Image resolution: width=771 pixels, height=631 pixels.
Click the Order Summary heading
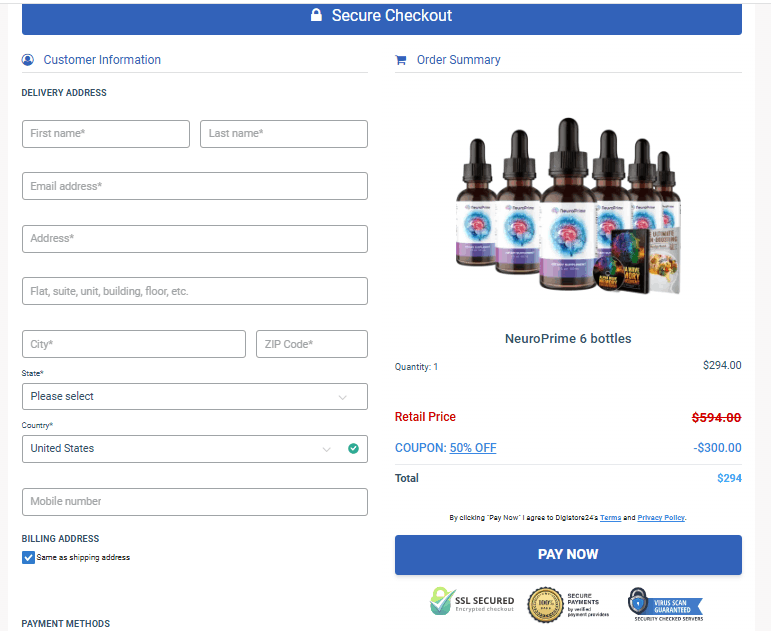point(459,60)
